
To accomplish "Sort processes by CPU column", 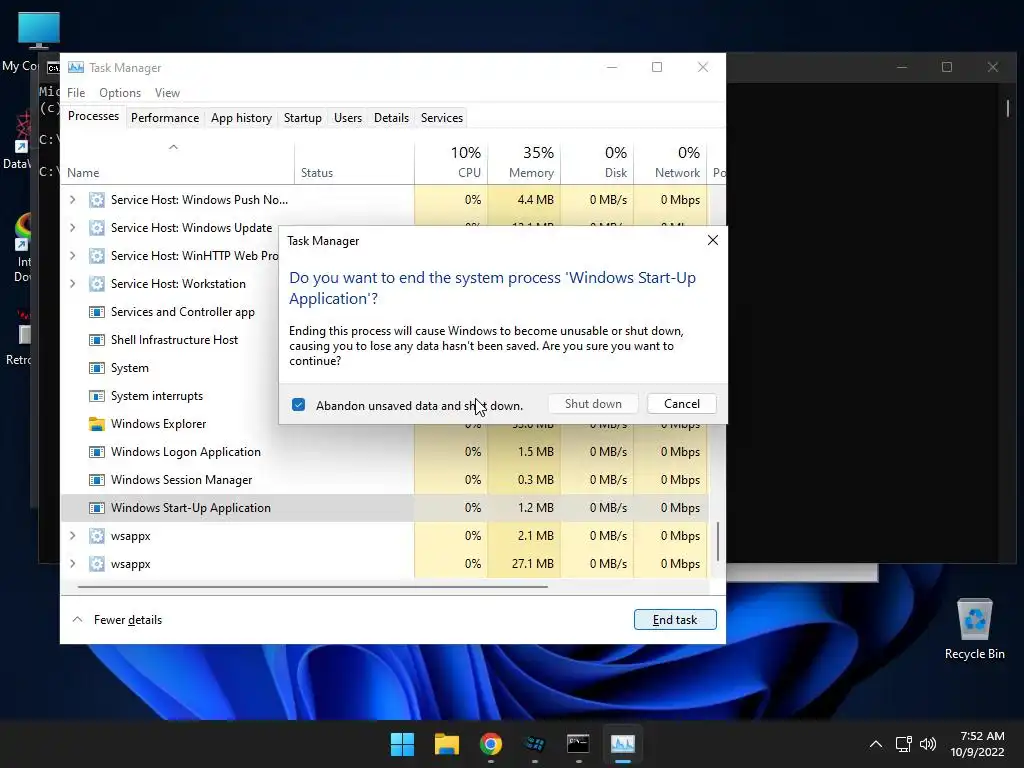I will [451, 162].
